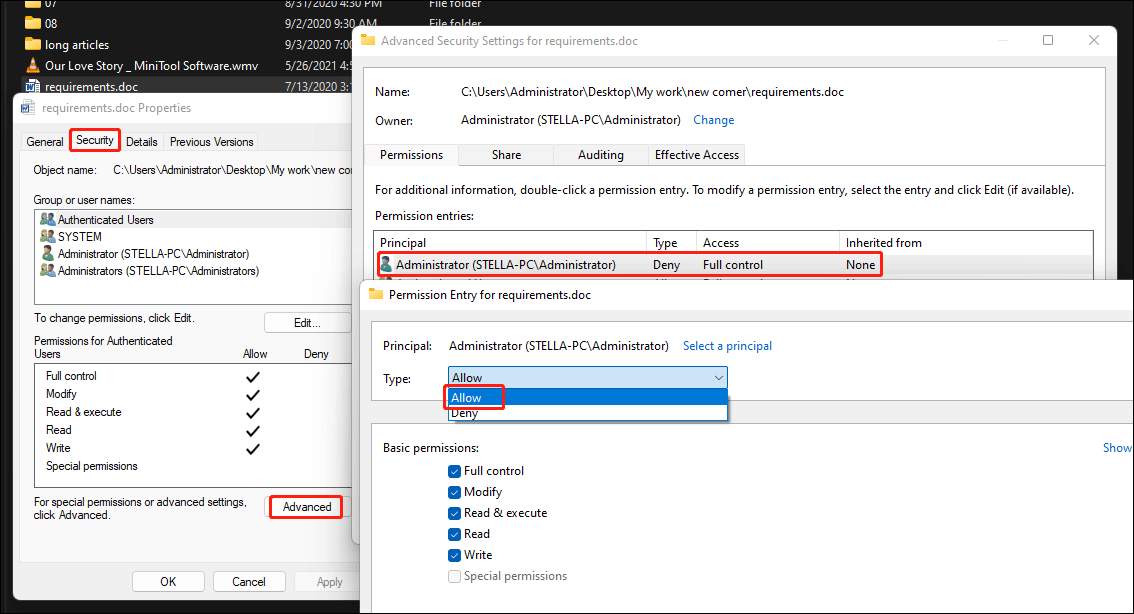The width and height of the screenshot is (1134, 614).
Task: Open the Type dropdown combo box
Action: click(x=587, y=378)
